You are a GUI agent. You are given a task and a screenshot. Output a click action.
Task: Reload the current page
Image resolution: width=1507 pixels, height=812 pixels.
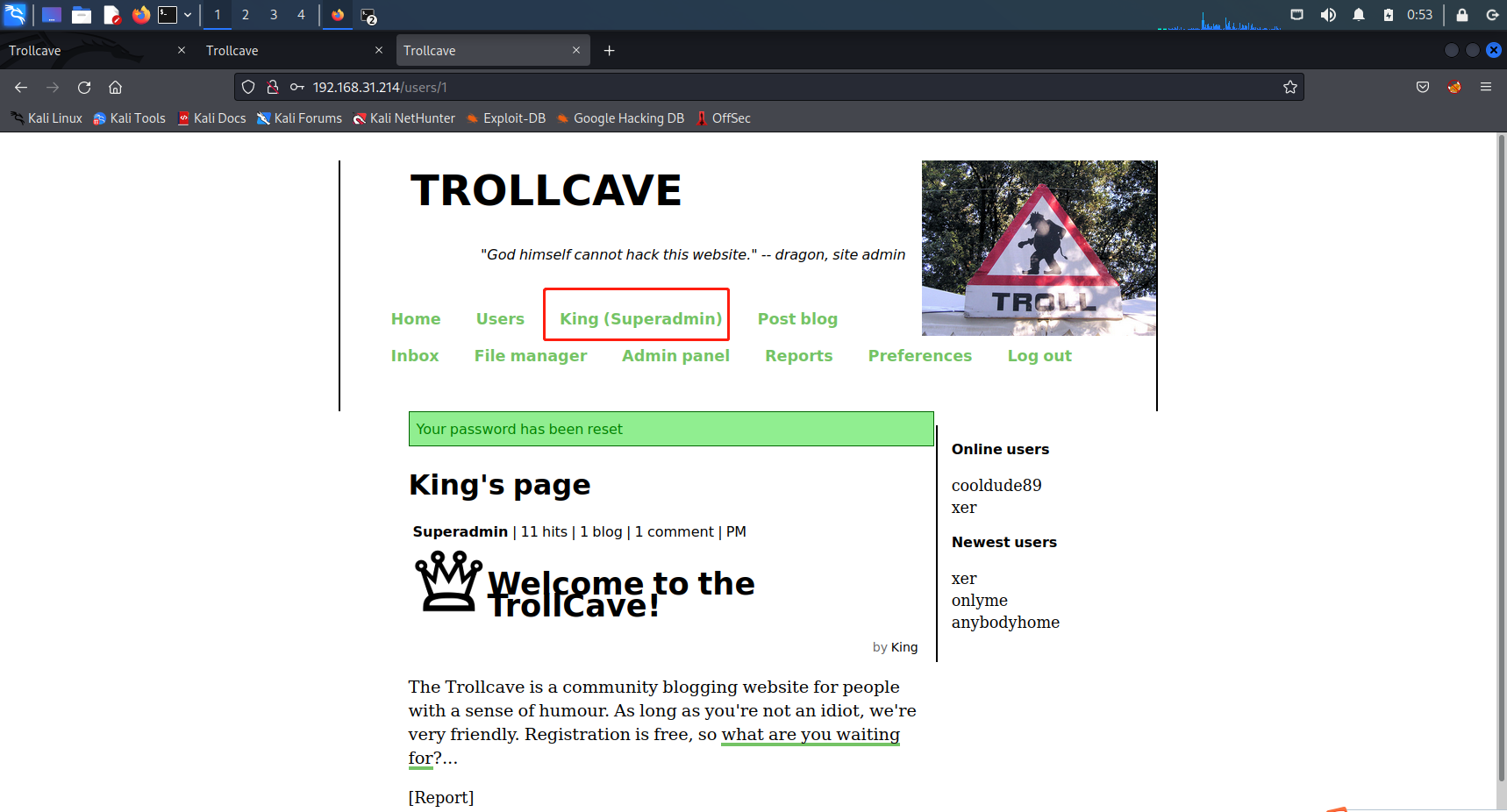point(84,87)
